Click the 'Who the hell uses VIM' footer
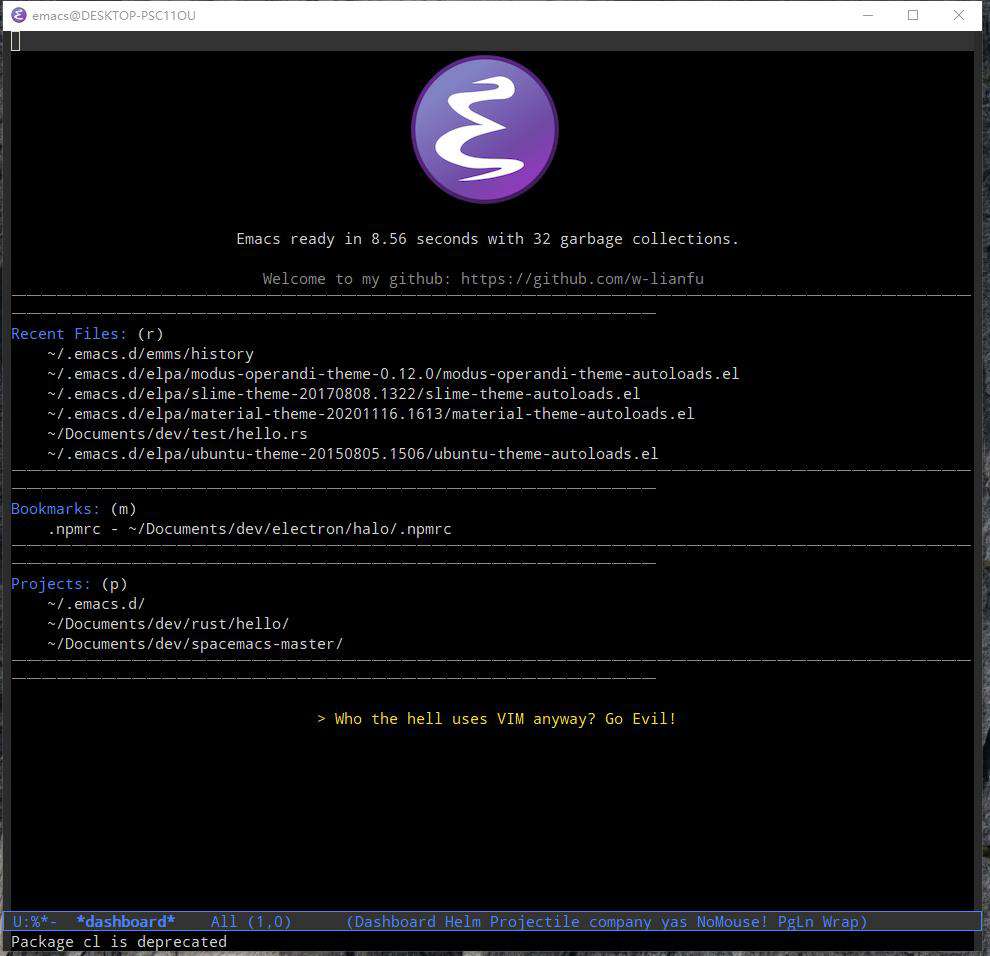This screenshot has width=990, height=956. [x=497, y=719]
